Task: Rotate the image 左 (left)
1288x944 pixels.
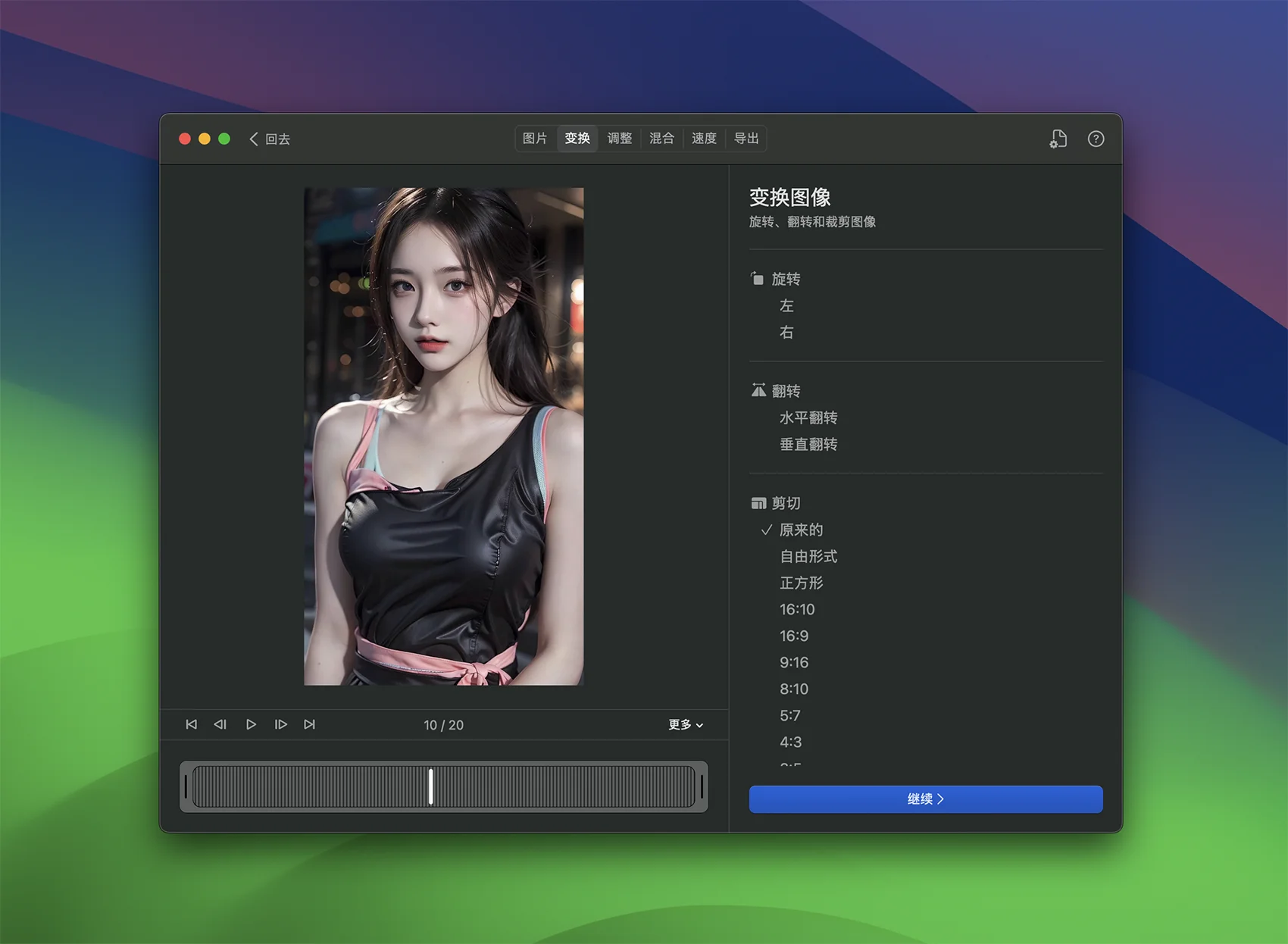Action: pos(786,305)
